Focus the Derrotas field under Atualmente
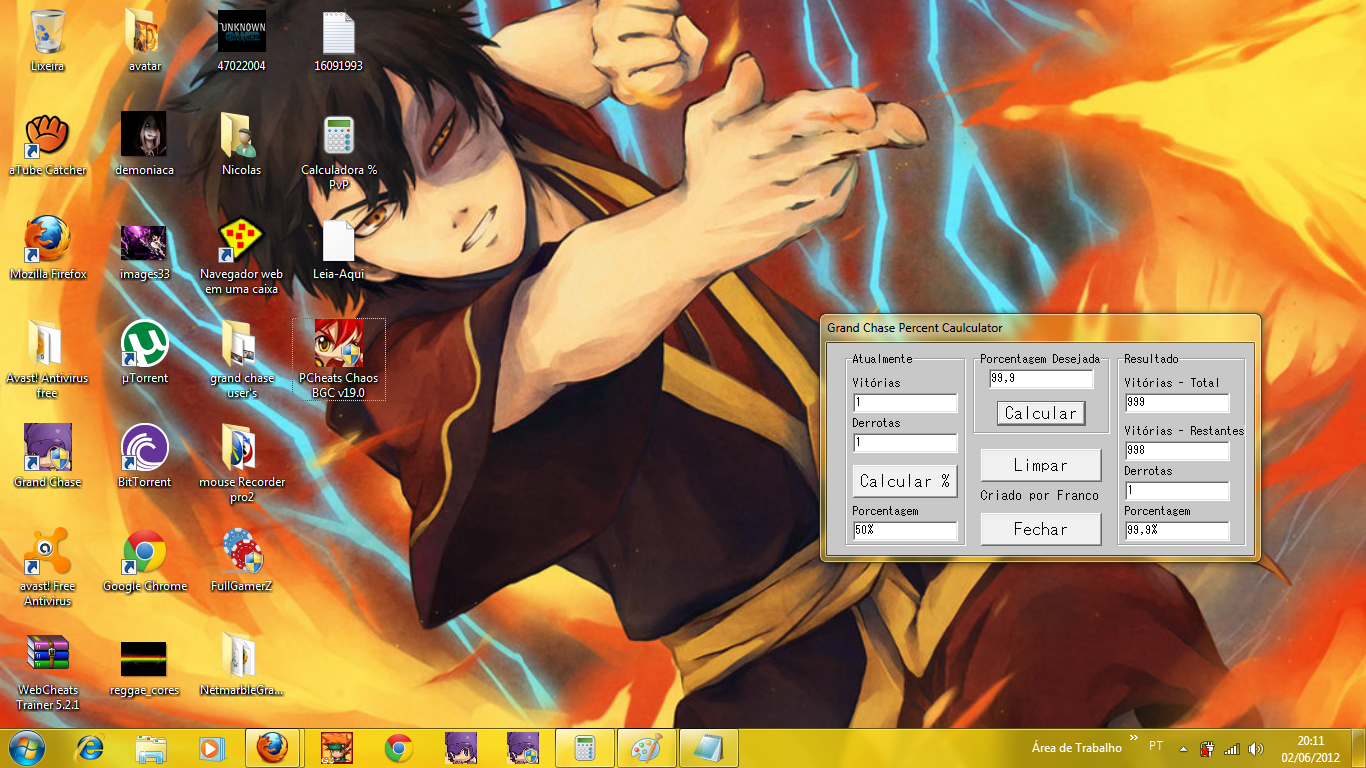The width and height of the screenshot is (1366, 768). (x=905, y=443)
